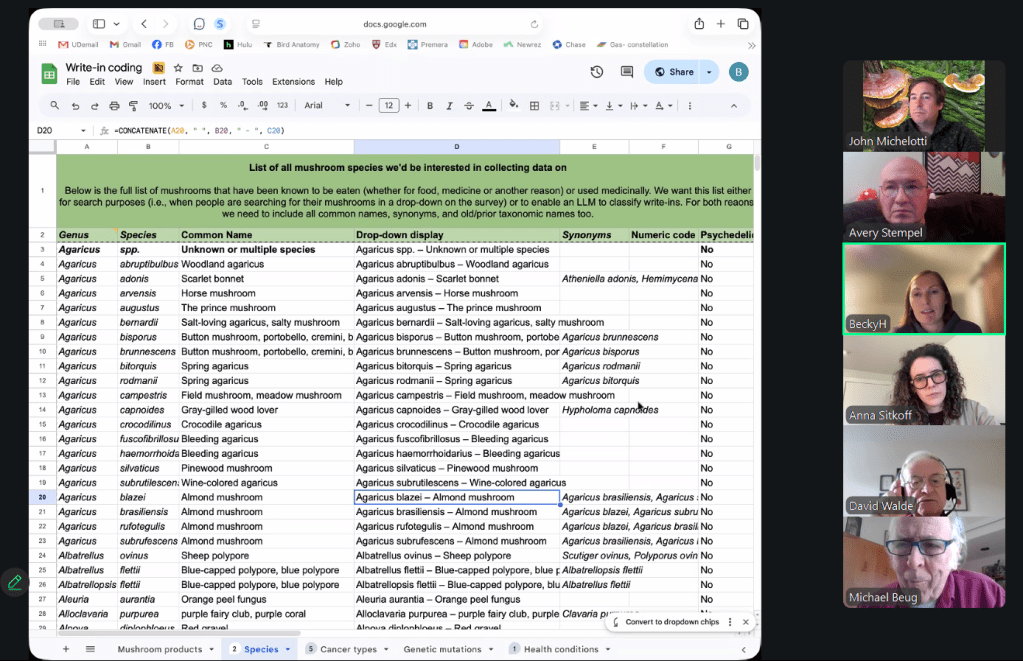Open the 100% zoom dropdown
1023x661 pixels.
coord(165,106)
